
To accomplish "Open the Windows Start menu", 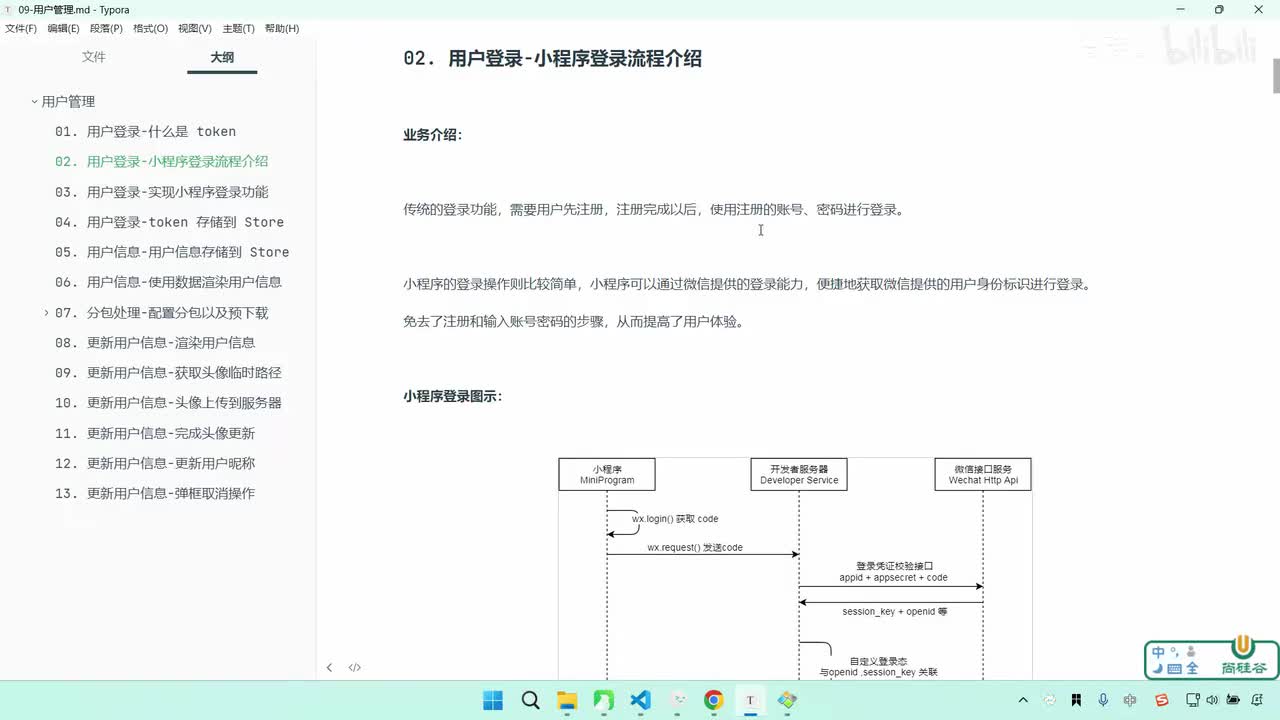I will [x=493, y=700].
